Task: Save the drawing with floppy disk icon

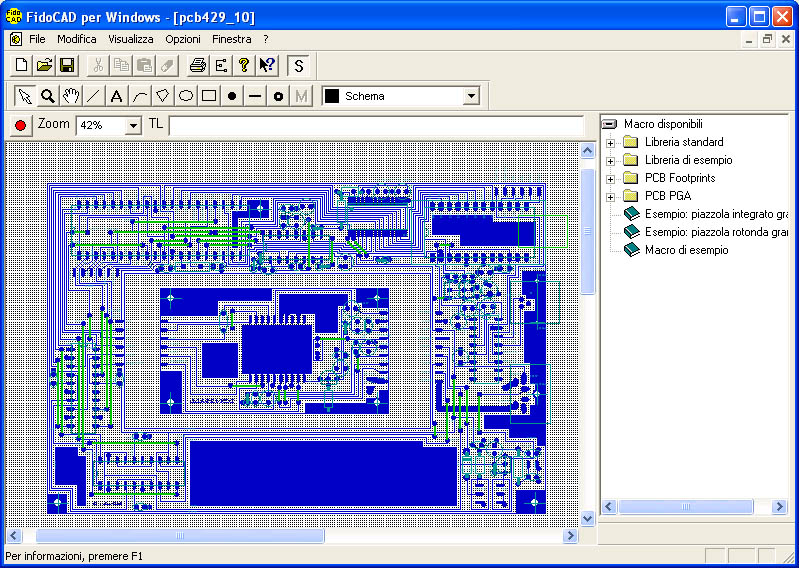Action: [x=67, y=65]
